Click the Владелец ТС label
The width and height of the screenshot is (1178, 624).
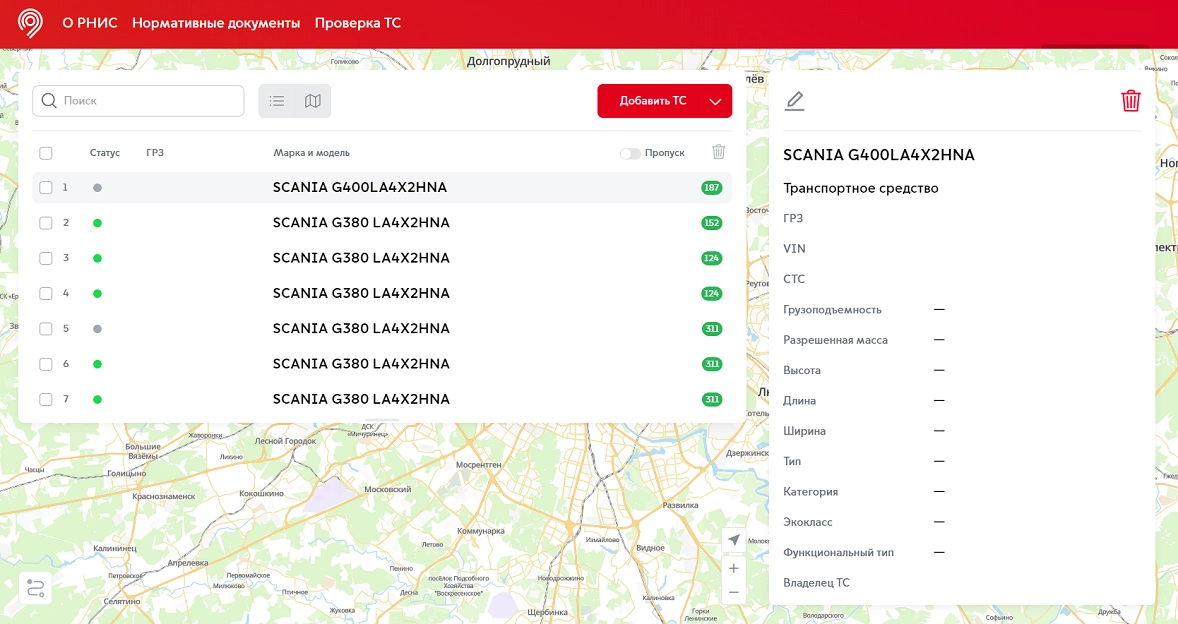[817, 583]
